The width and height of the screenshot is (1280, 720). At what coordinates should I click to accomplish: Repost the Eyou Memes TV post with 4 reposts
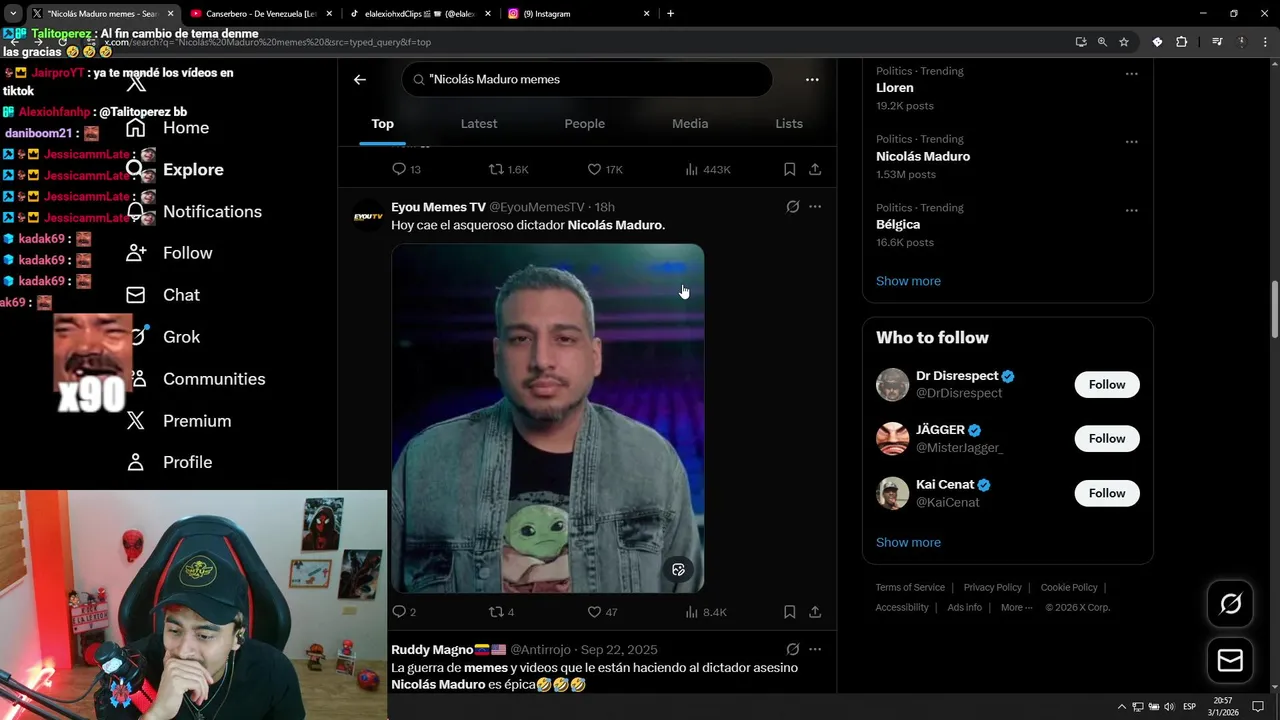[501, 612]
